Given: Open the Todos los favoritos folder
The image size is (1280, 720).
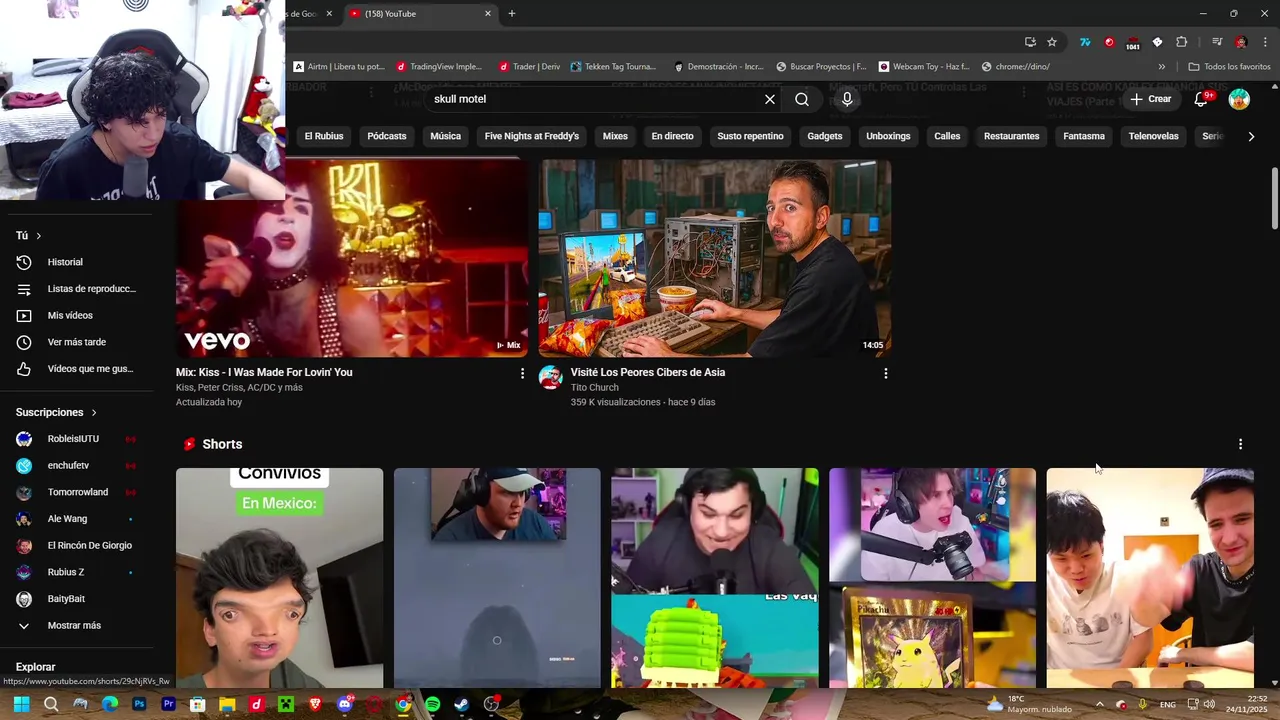Looking at the screenshot, I should [1229, 67].
